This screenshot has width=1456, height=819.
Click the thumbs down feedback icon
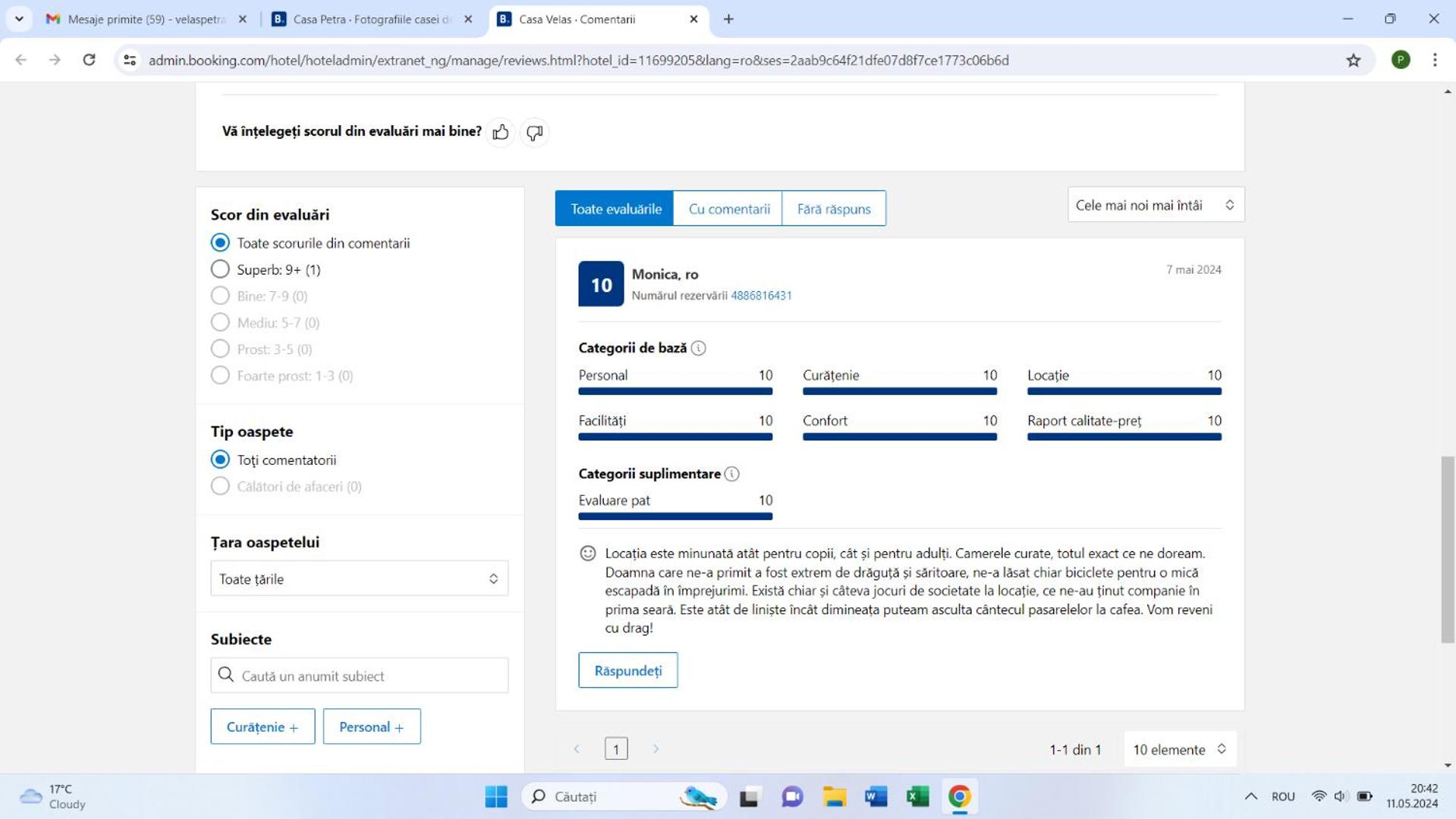[x=535, y=132]
